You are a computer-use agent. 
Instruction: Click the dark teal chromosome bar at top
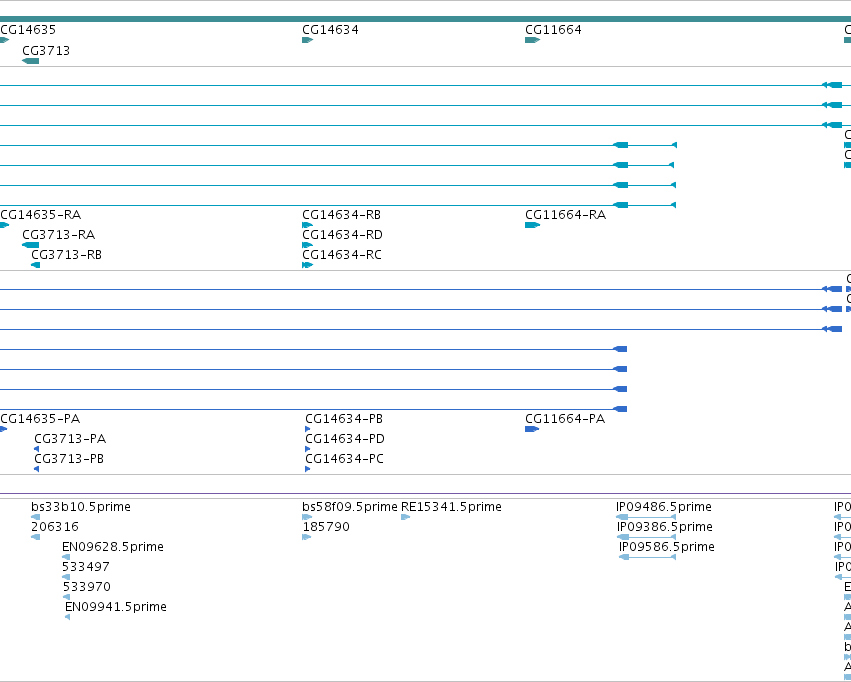[x=426, y=19]
